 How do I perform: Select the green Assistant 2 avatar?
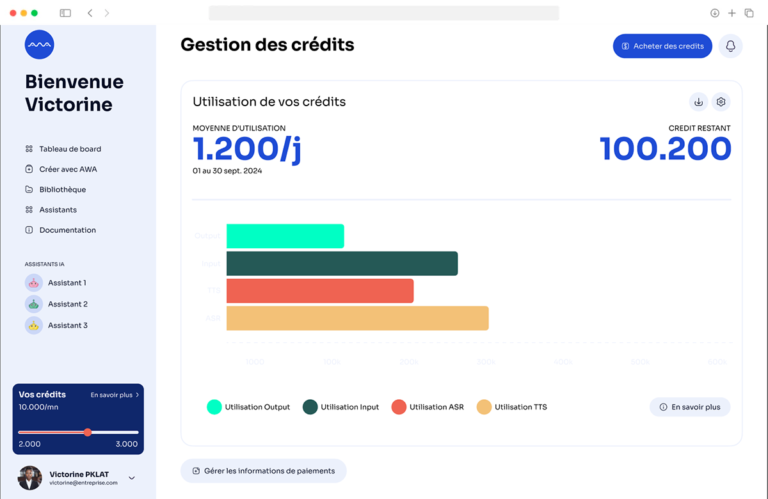tap(34, 304)
